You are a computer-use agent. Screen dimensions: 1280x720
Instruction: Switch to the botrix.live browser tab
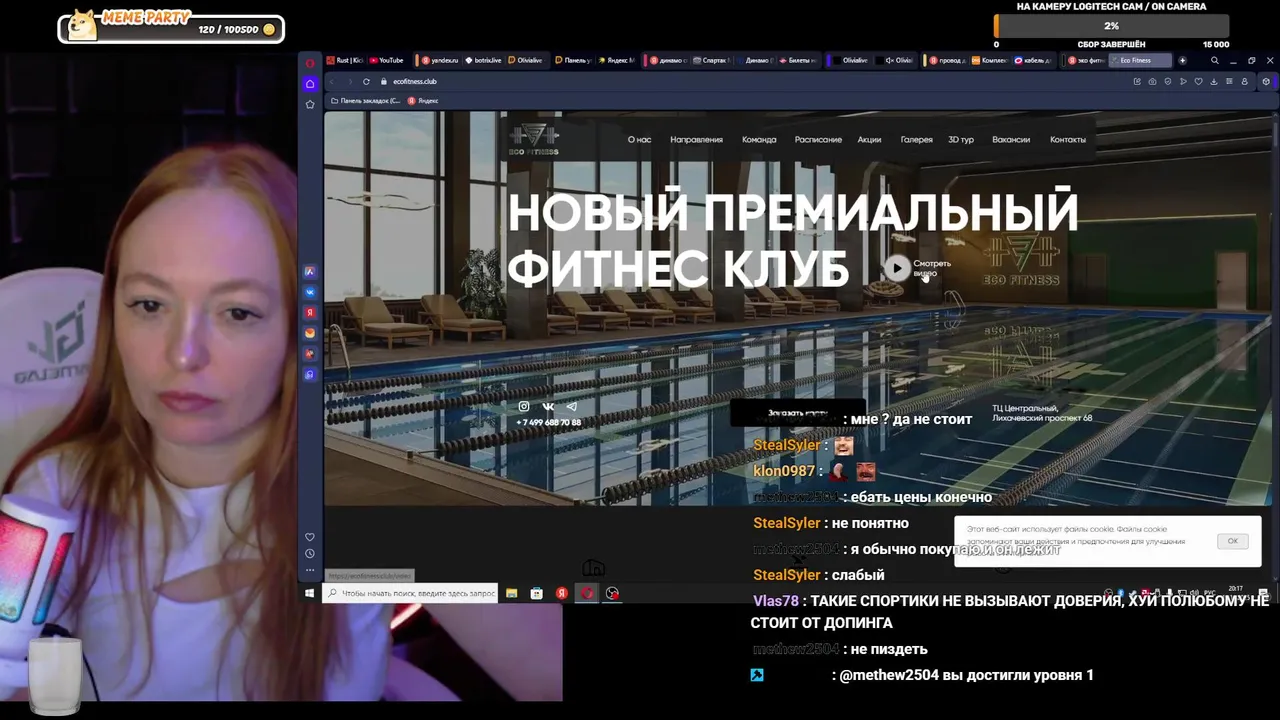point(484,60)
